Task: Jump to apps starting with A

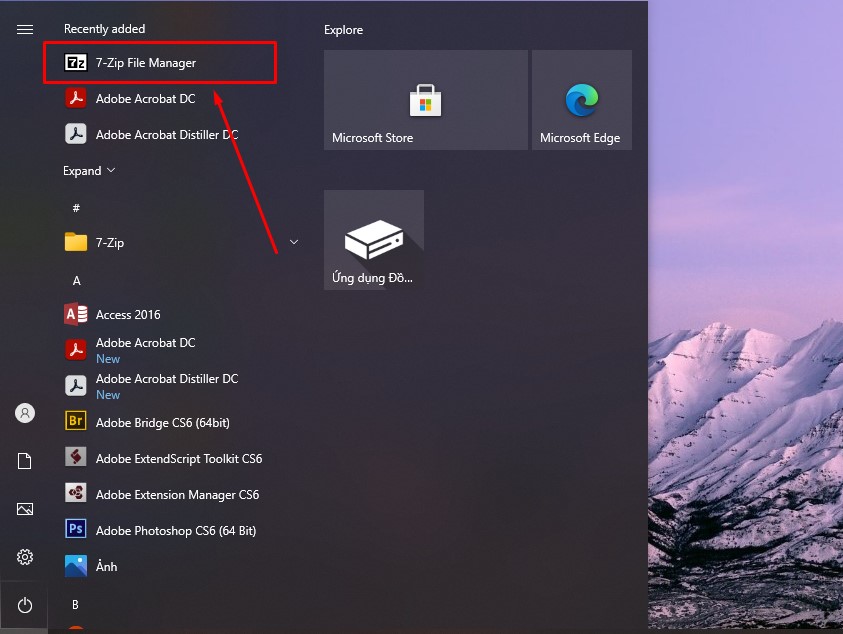Action: 76,280
